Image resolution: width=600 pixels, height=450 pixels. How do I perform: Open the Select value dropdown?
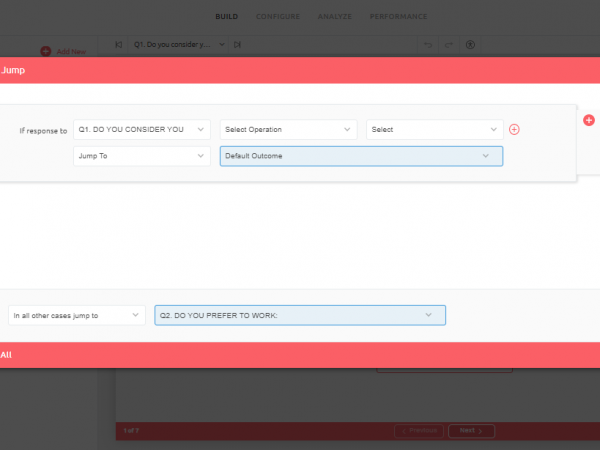(434, 130)
